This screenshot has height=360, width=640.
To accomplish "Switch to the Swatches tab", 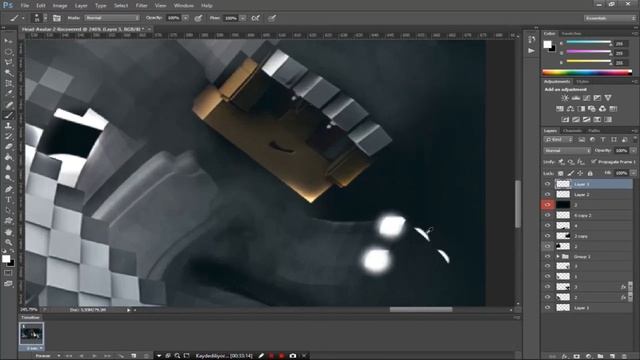I will (571, 33).
